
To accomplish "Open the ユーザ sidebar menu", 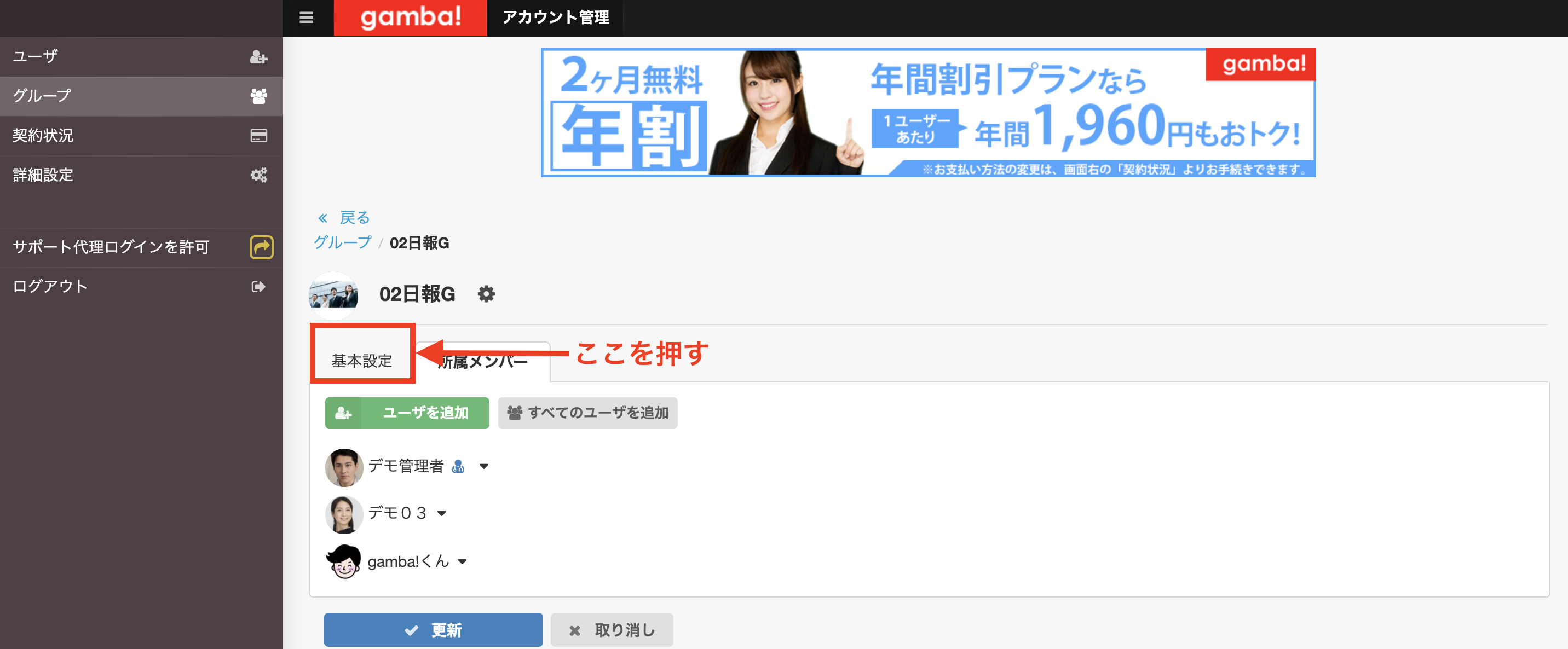I will click(x=141, y=56).
